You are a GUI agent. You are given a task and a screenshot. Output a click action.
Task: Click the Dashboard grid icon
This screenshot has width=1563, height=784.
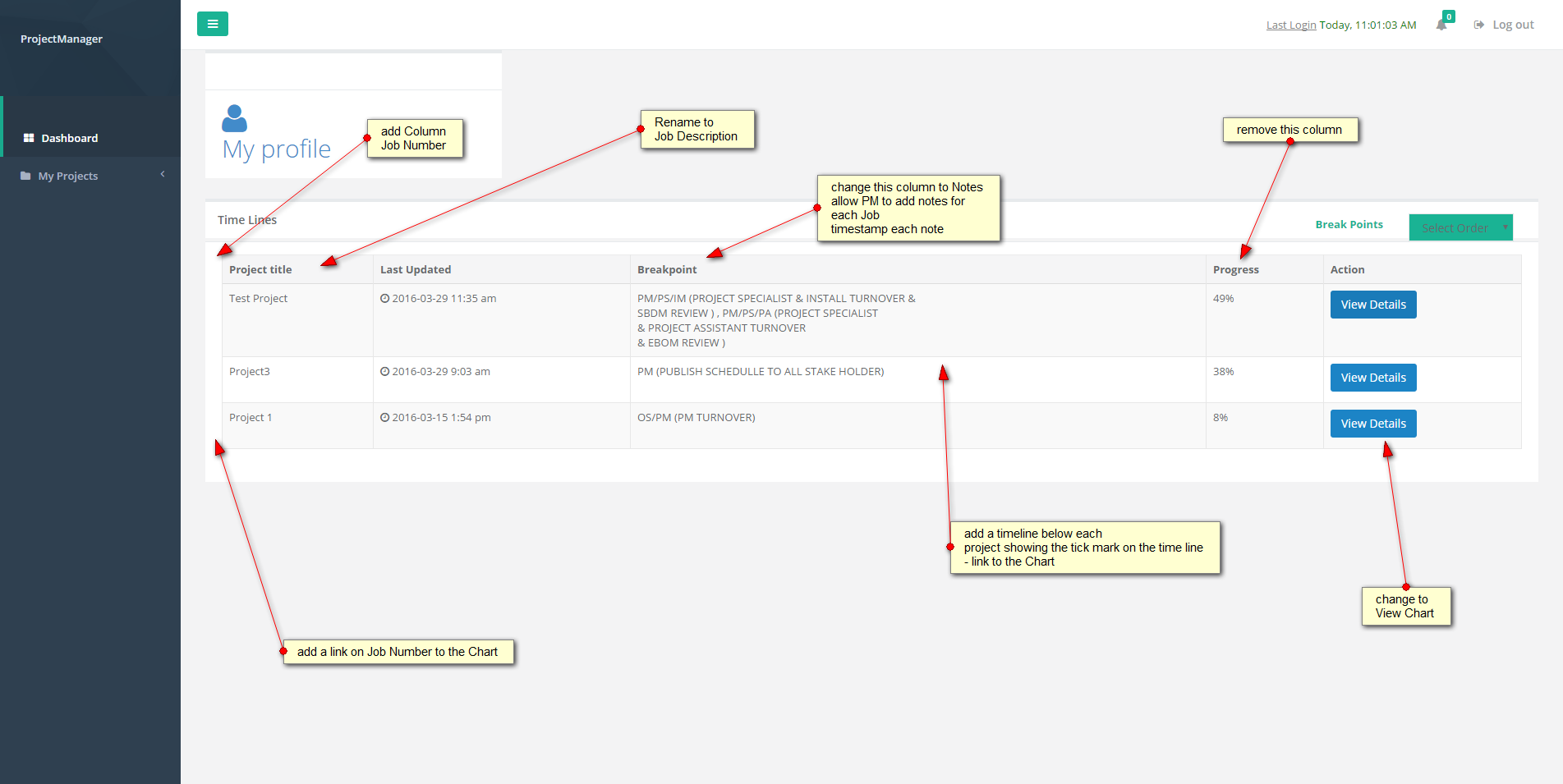point(29,138)
